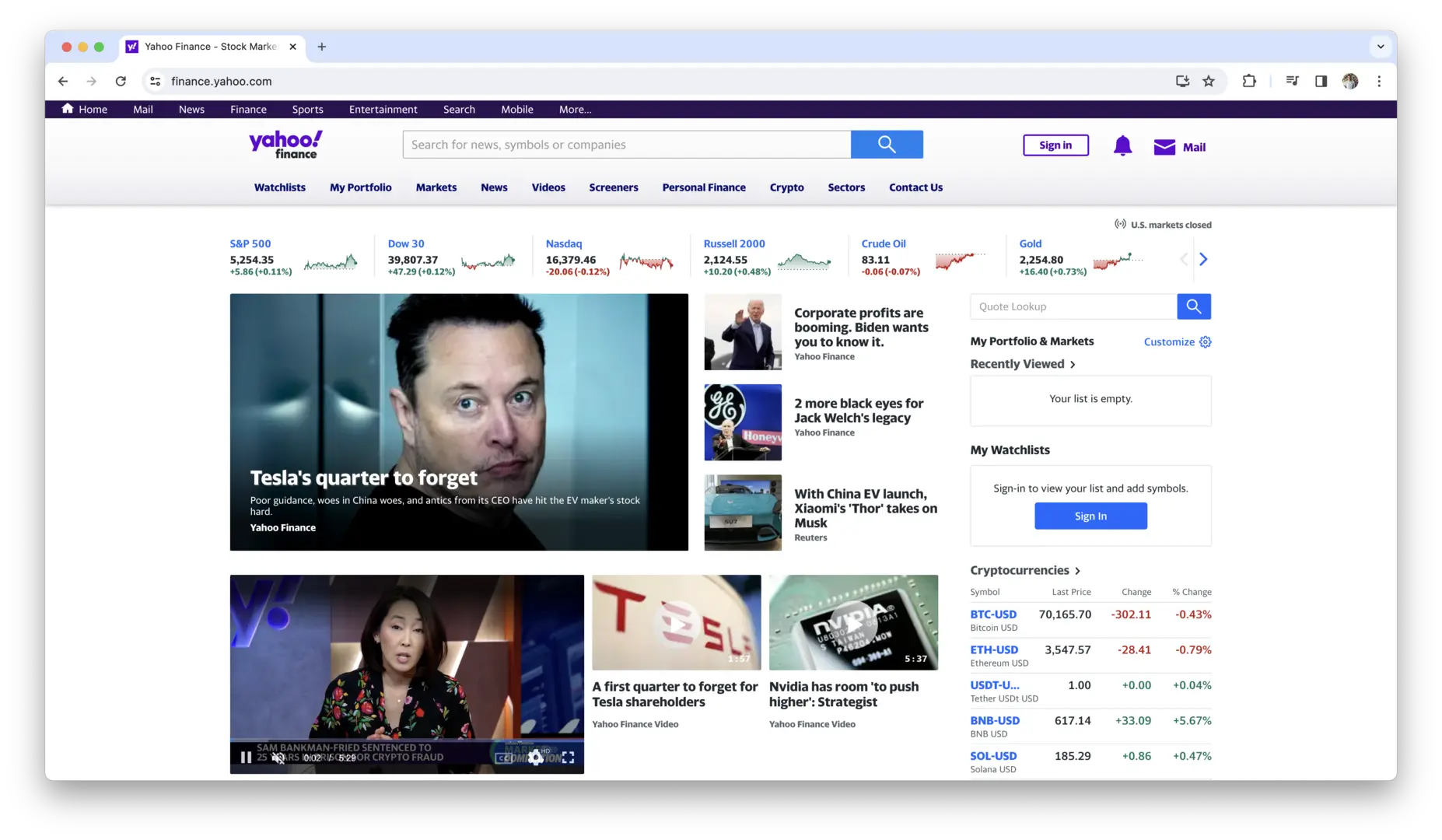Pause the playing video
This screenshot has width=1442, height=840.
pyautogui.click(x=246, y=758)
